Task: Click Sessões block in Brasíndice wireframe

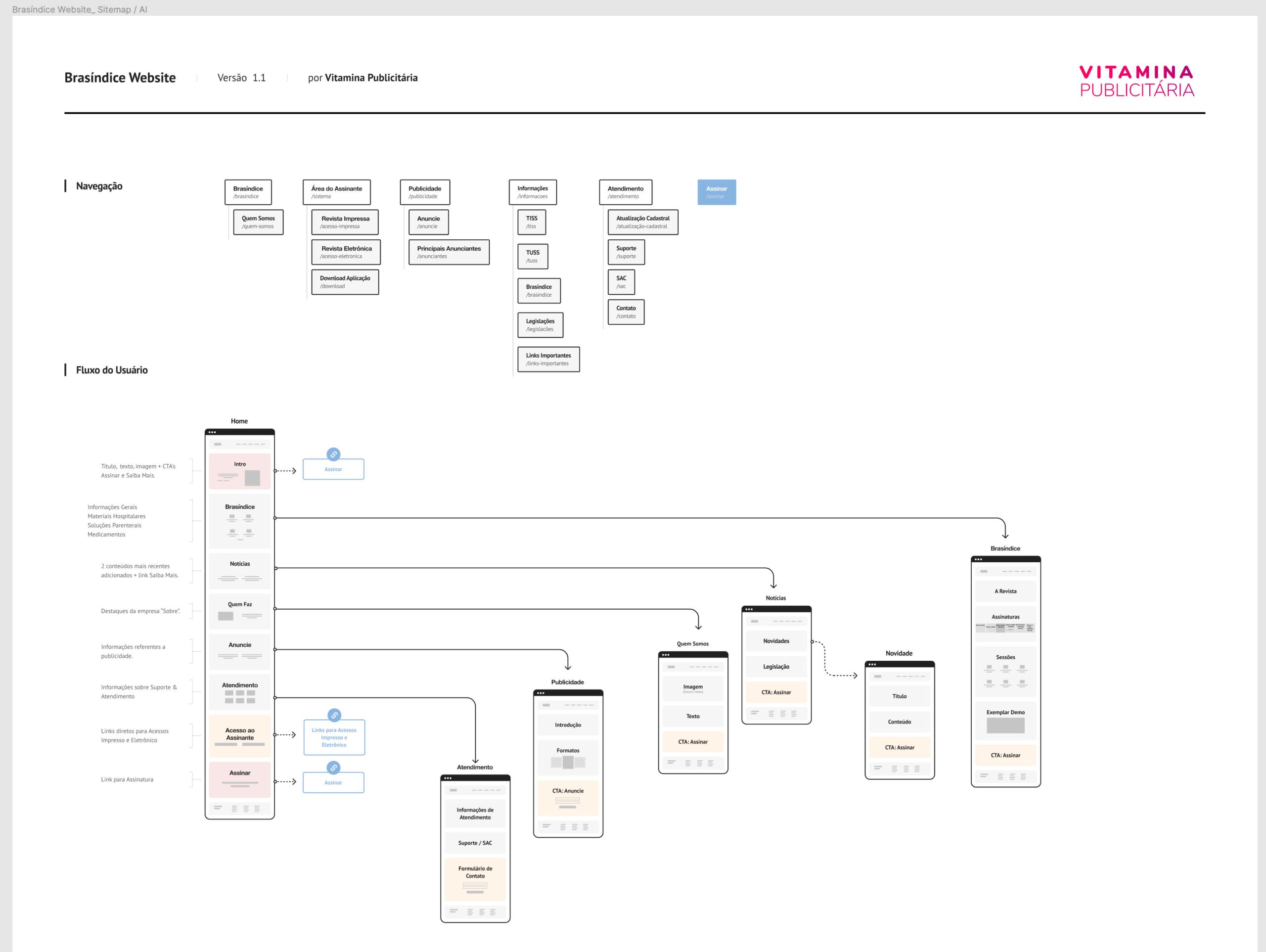Action: coord(1005,672)
